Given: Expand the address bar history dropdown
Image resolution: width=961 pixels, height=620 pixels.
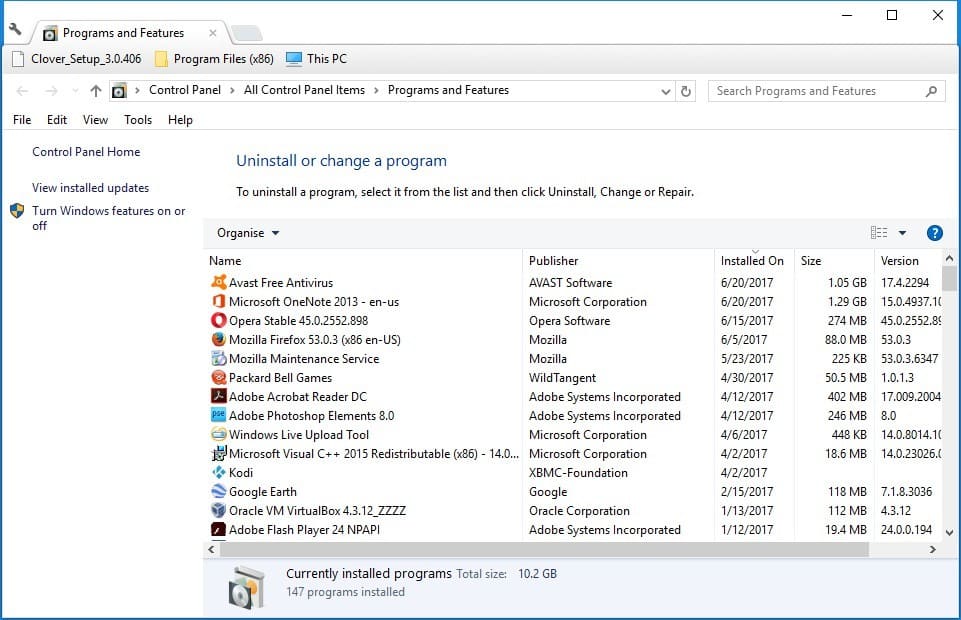Looking at the screenshot, I should pyautogui.click(x=666, y=91).
